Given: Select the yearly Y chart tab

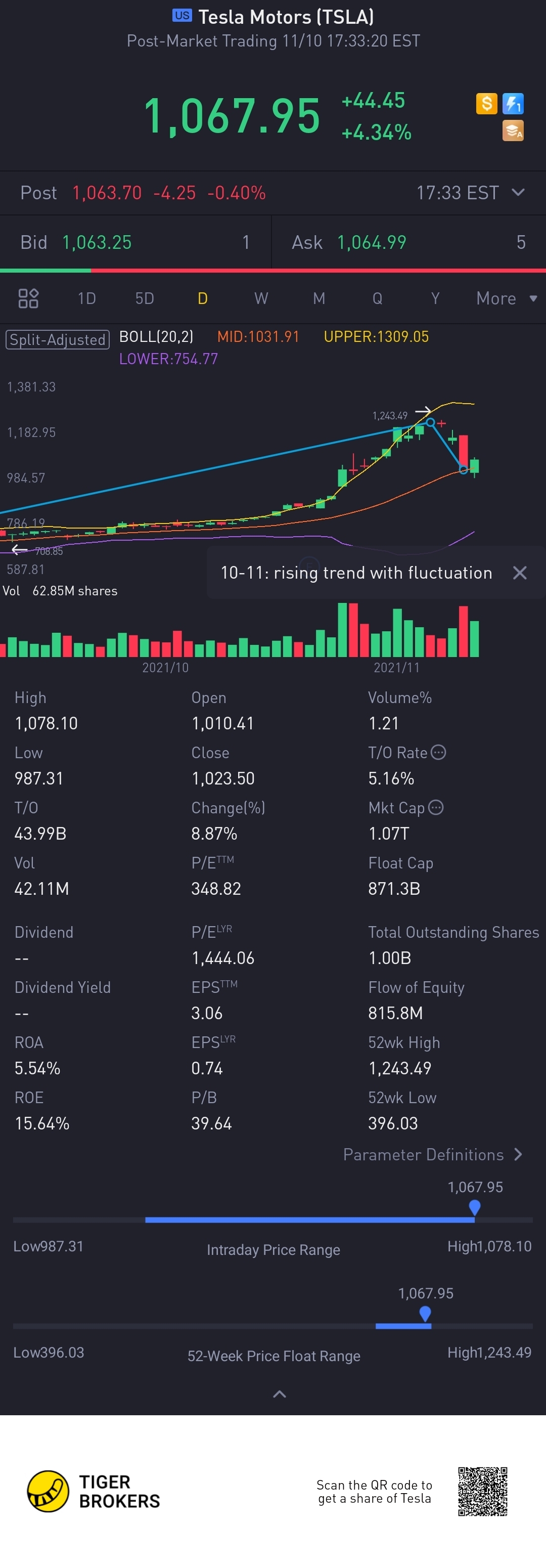Looking at the screenshot, I should coord(435,298).
